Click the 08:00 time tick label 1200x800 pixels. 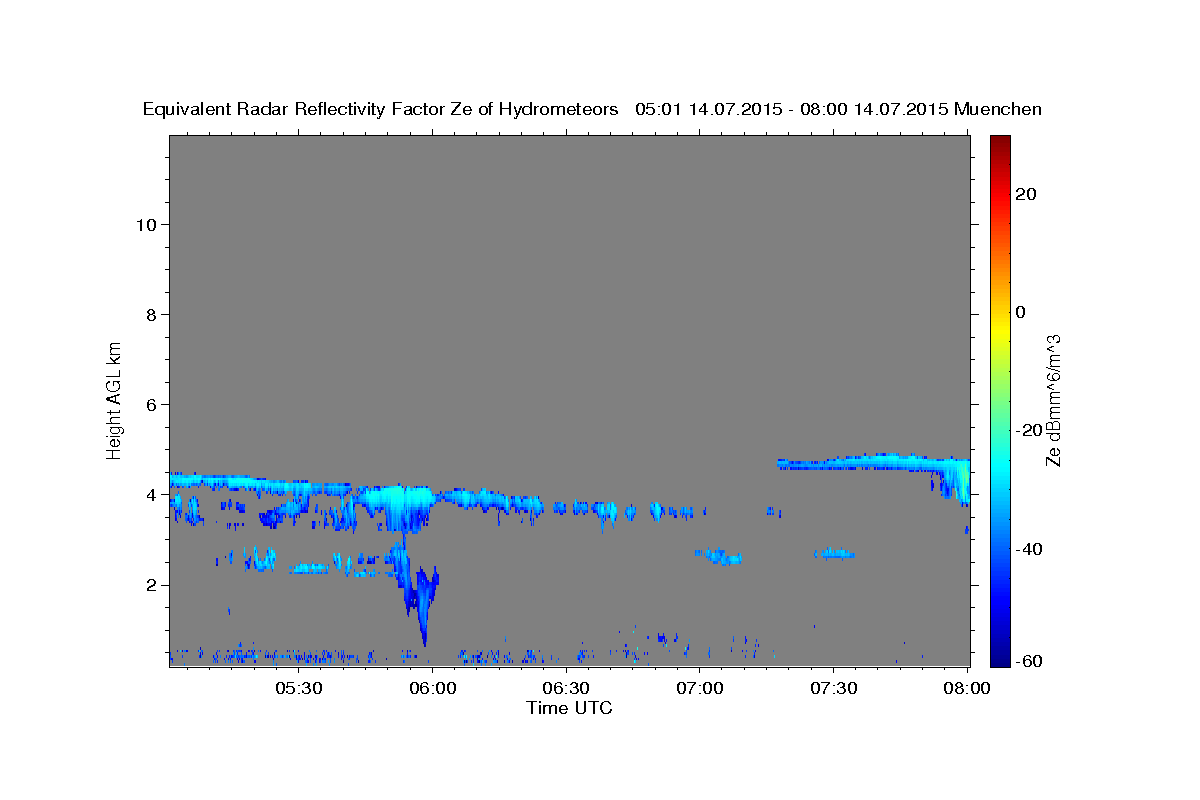(x=966, y=688)
